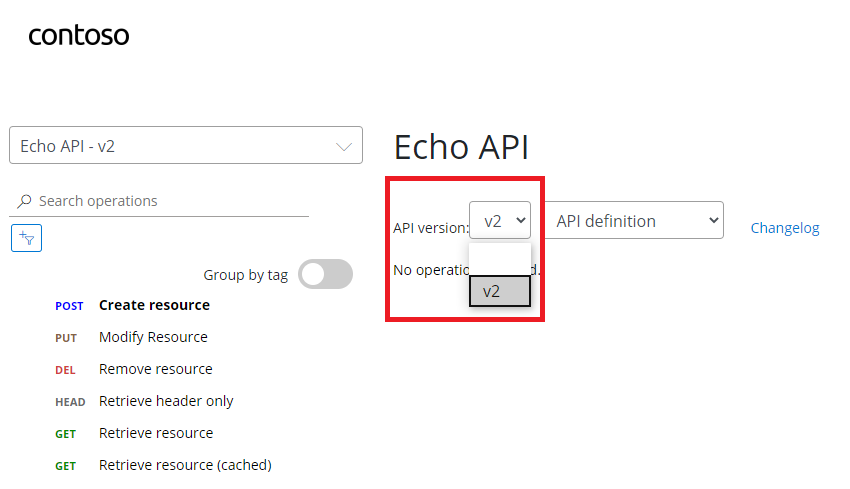Select the HEAD Retrieve header only operation
Viewport: 850px width, 489px height.
coord(144,401)
